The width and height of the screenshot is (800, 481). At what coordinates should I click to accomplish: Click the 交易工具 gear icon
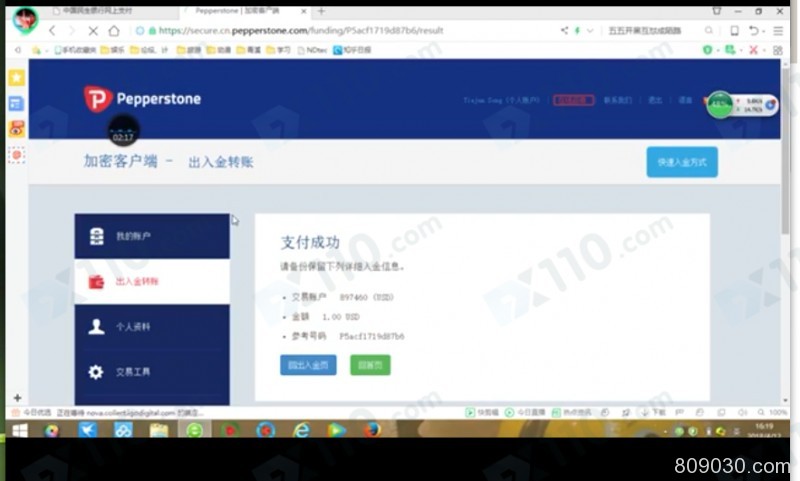[96, 372]
